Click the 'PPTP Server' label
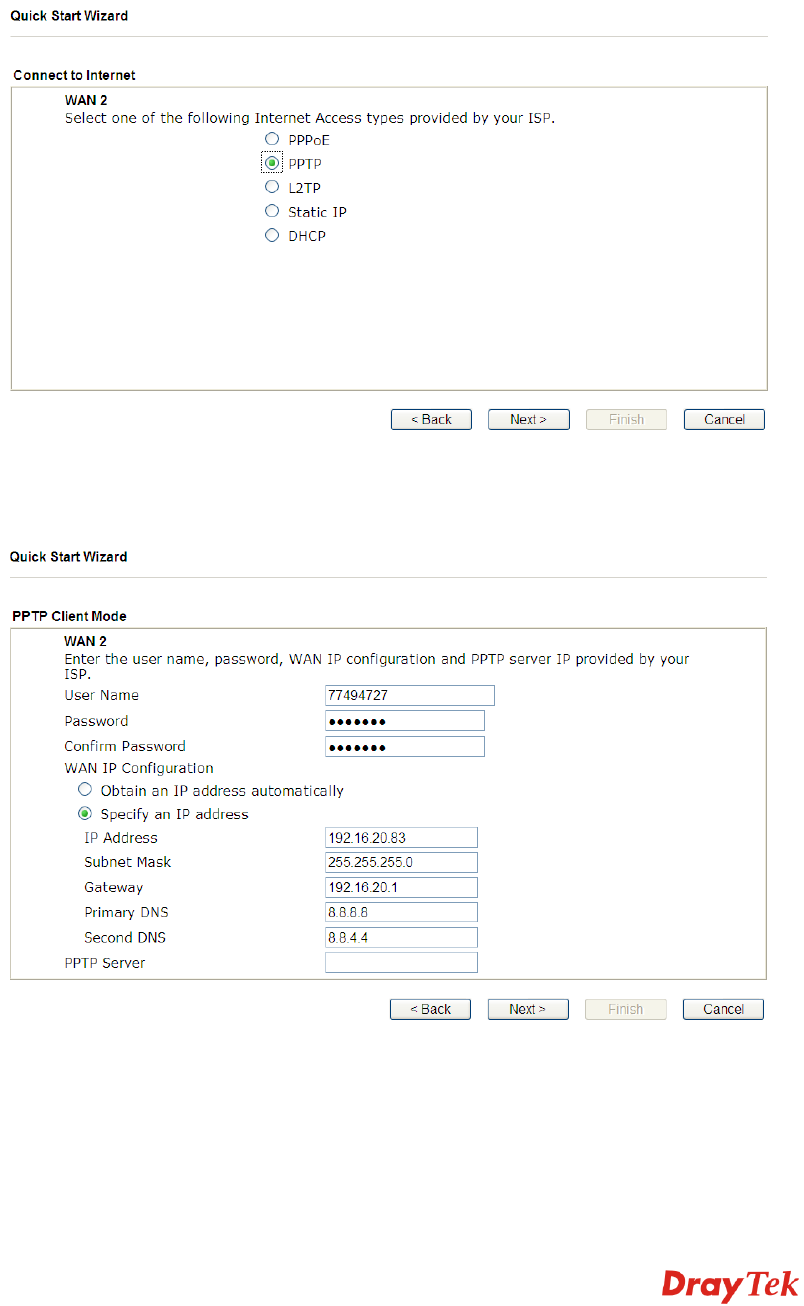The width and height of the screenshot is (804, 1306). [x=105, y=963]
